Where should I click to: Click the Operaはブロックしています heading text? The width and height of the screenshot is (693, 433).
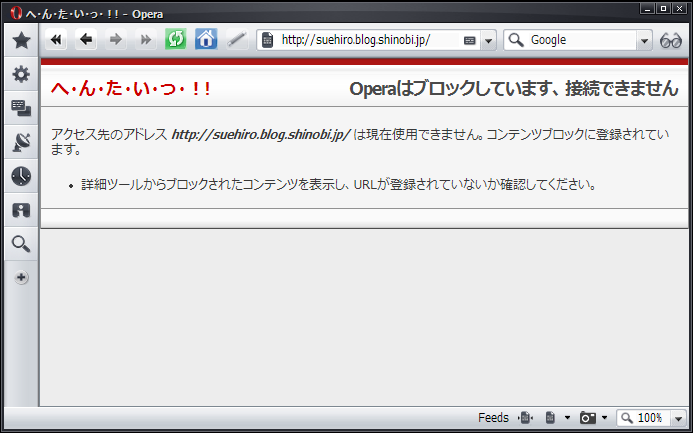[514, 89]
